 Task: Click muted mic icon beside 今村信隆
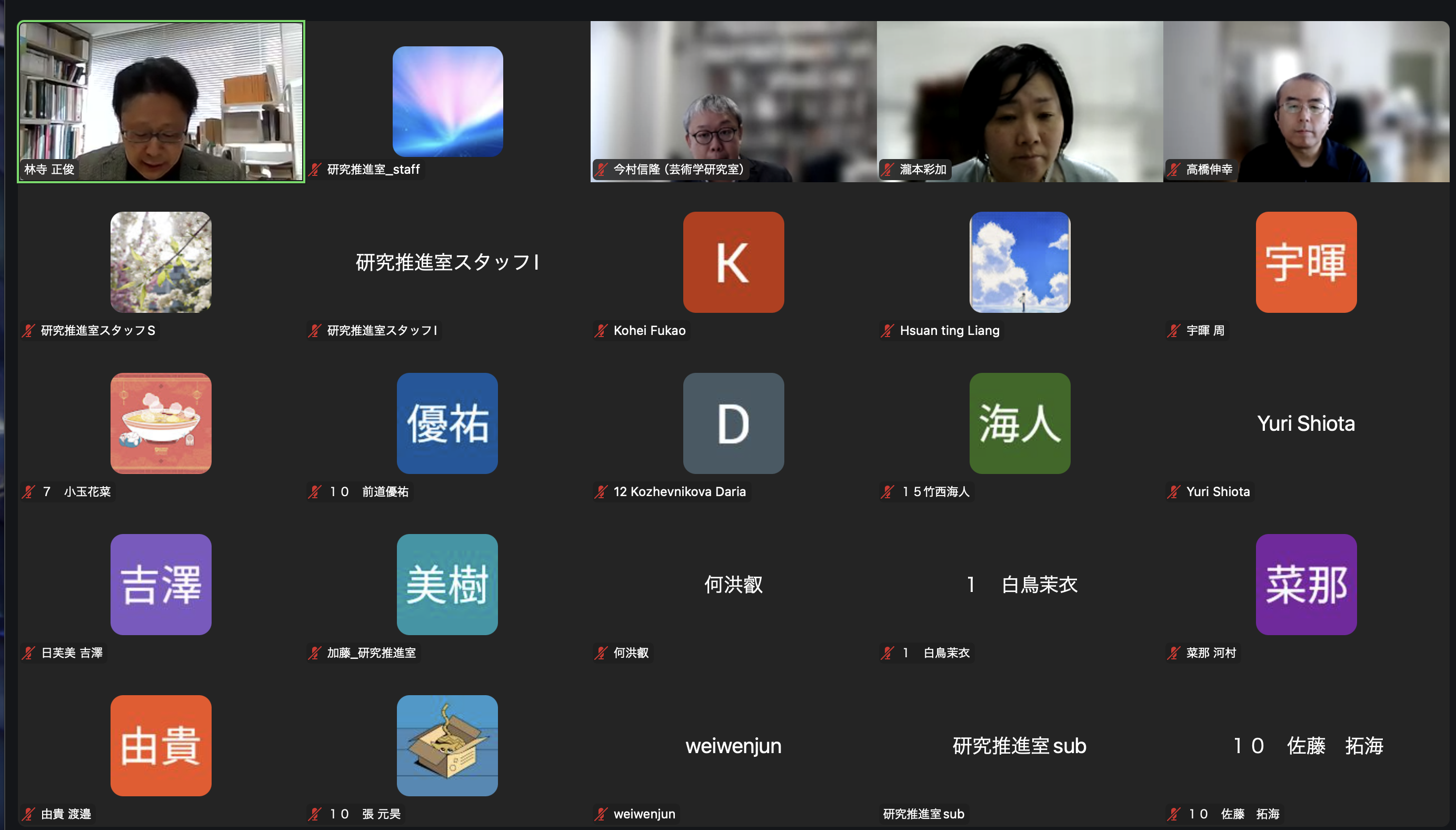click(602, 169)
